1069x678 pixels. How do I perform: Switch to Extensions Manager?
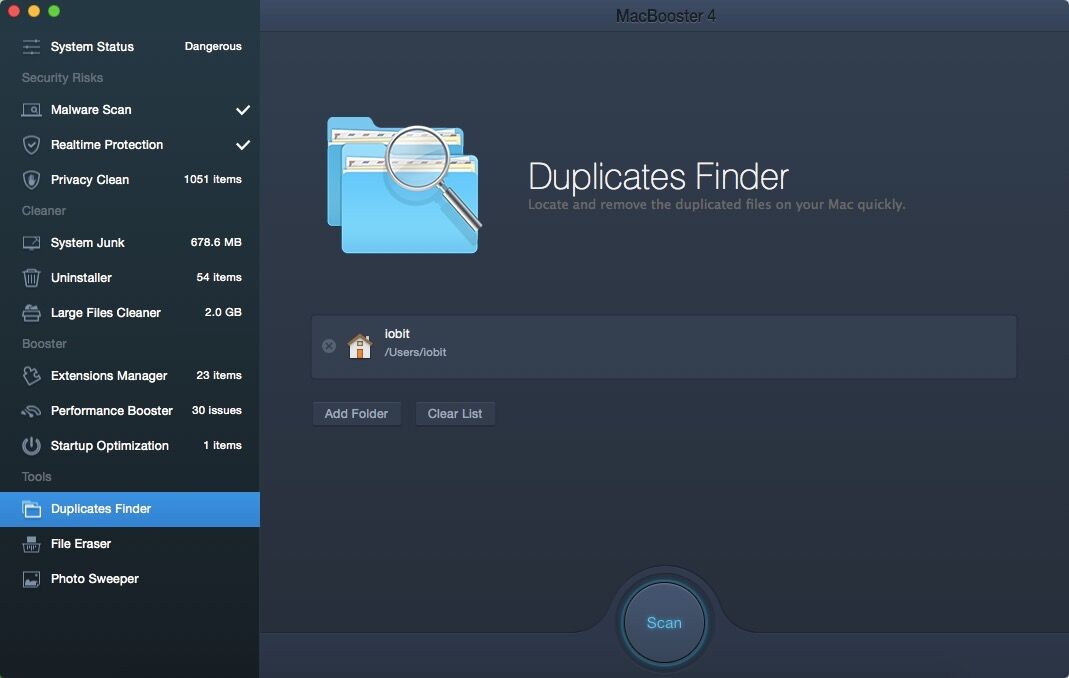130,376
